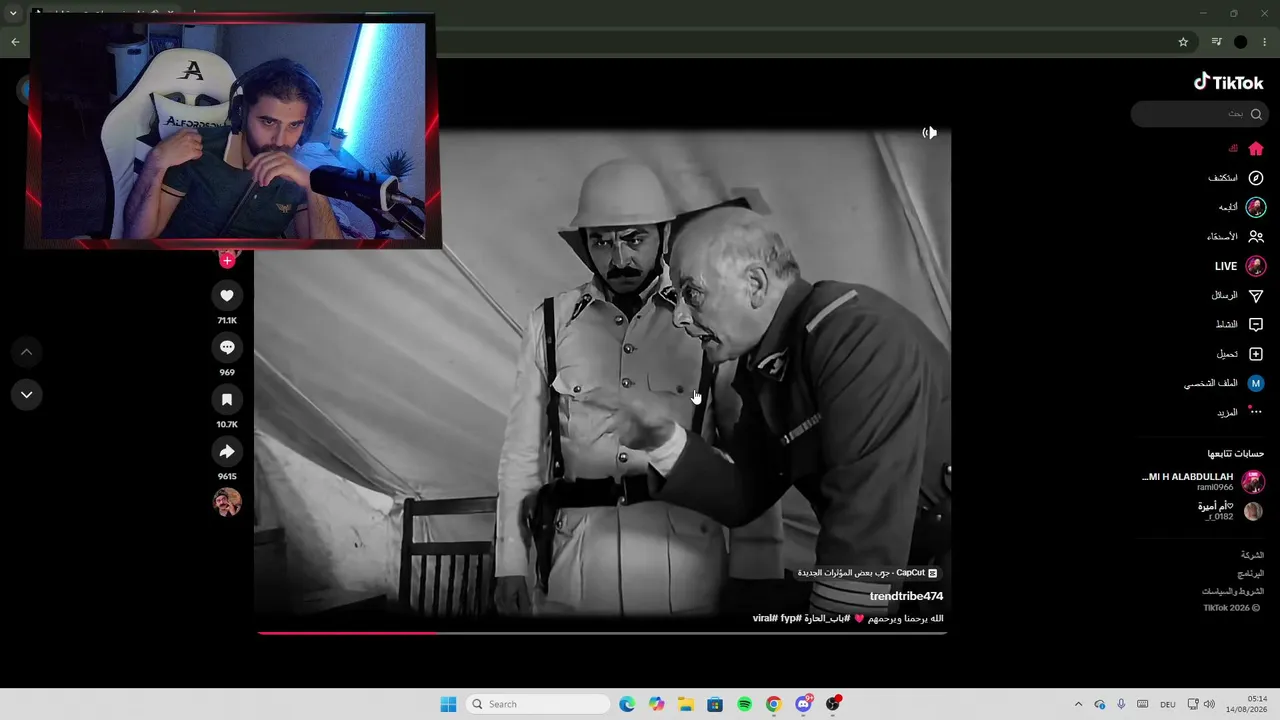Open the Windows Start menu
Viewport: 1280px width, 720px height.
pyautogui.click(x=448, y=704)
